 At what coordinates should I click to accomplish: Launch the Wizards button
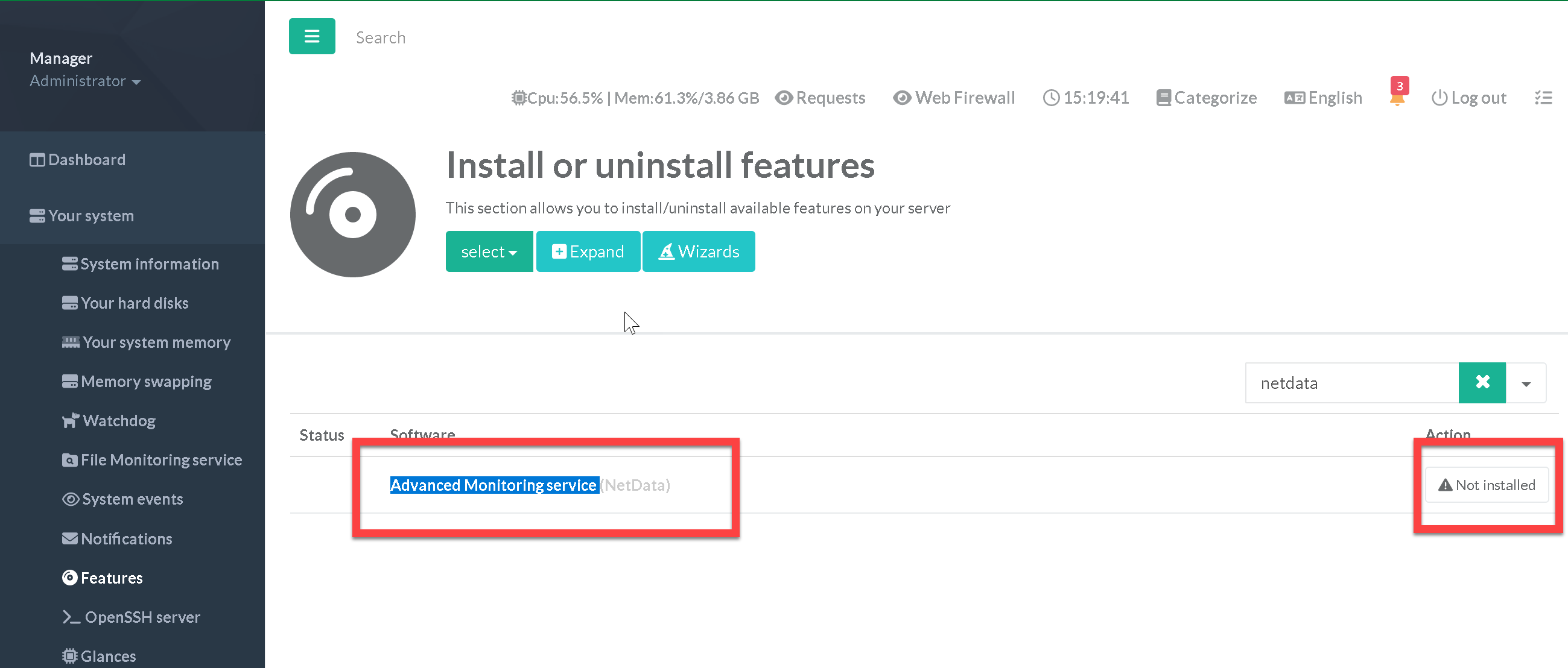click(x=699, y=251)
